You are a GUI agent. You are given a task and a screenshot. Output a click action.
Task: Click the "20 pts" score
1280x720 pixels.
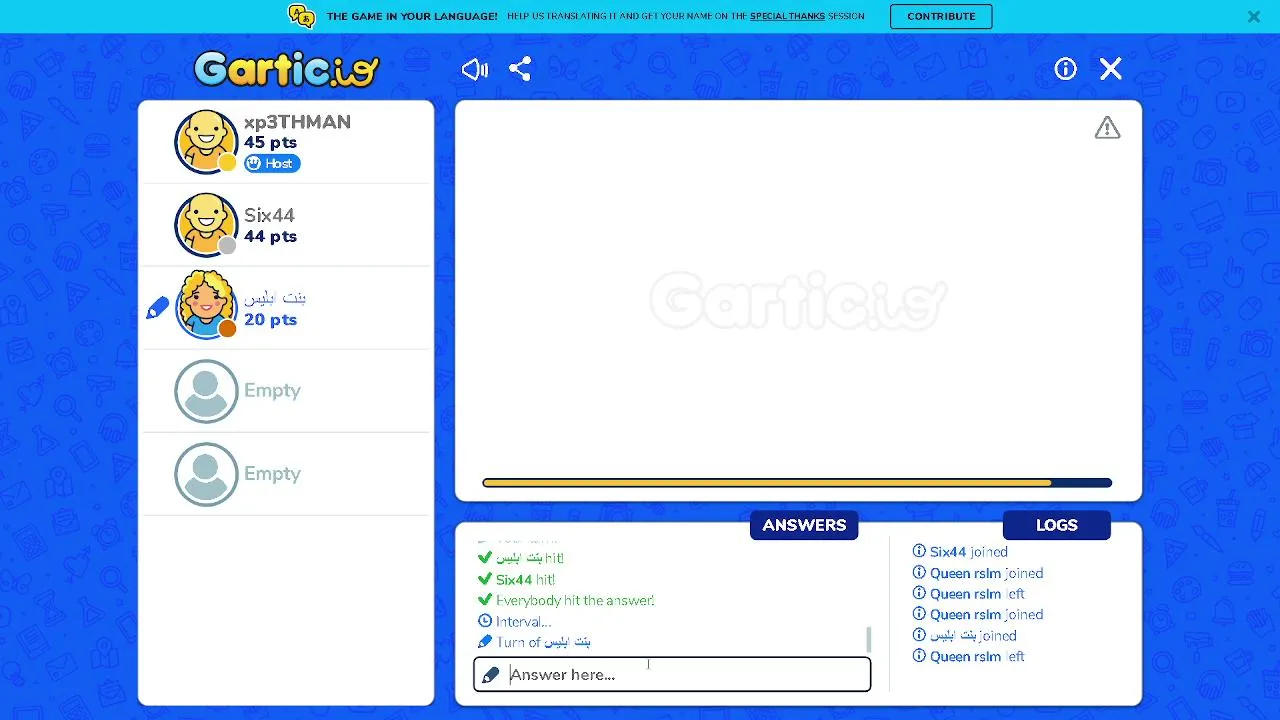270,320
